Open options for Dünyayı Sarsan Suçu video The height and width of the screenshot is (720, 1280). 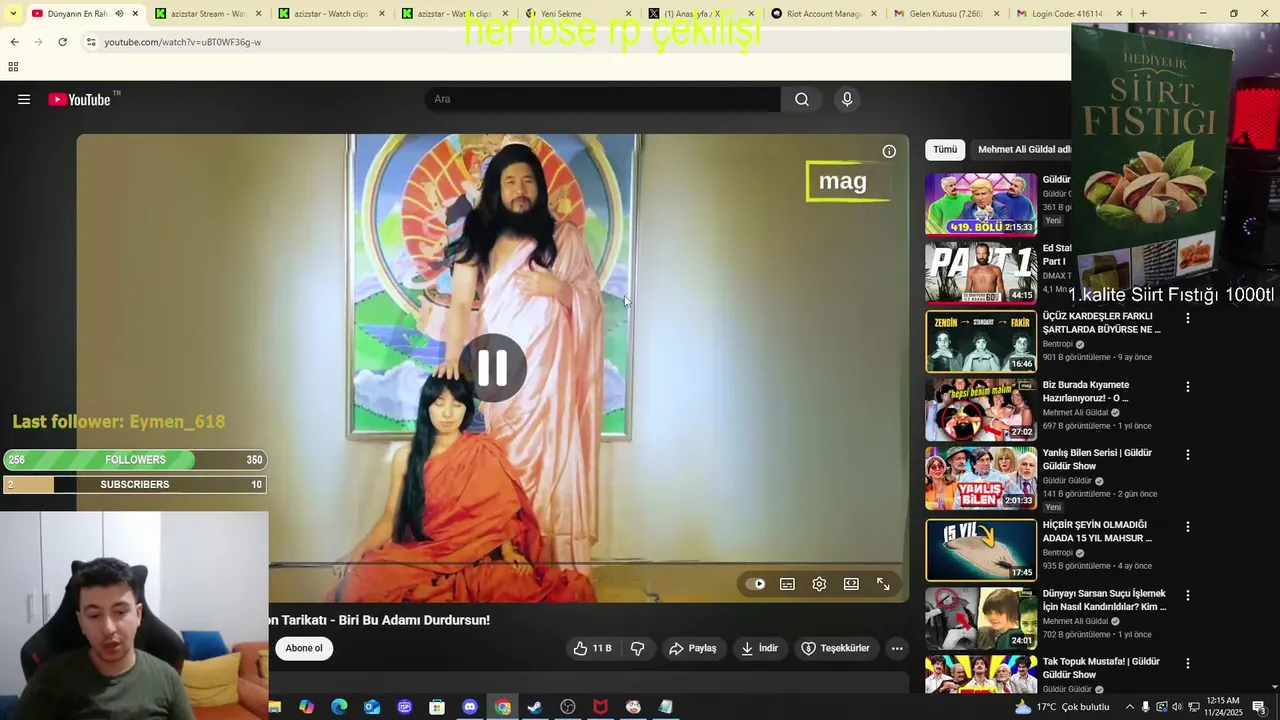click(1188, 595)
